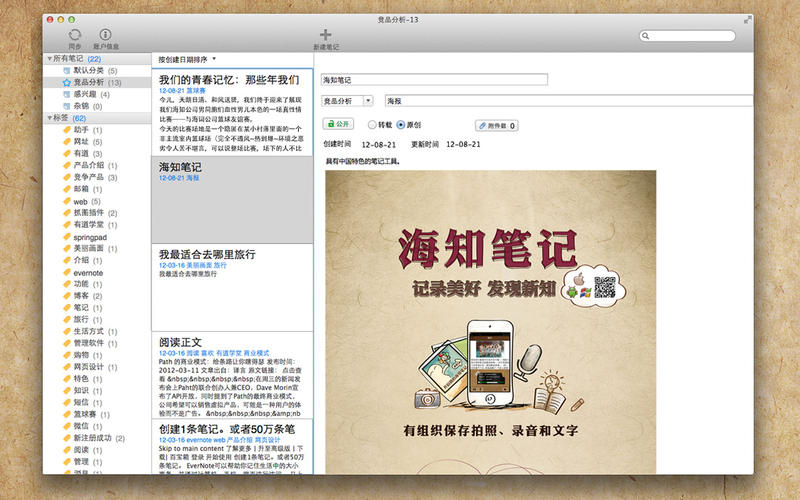Click the tag icon beside 博客
This screenshot has height=500, width=800.
[x=66, y=296]
